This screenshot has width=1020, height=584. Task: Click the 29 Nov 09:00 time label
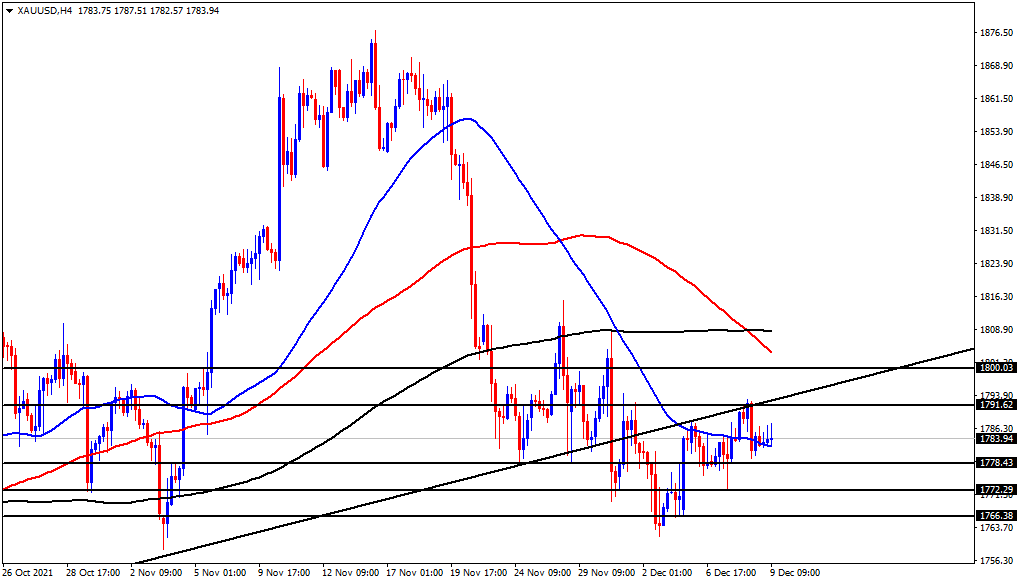(x=608, y=573)
